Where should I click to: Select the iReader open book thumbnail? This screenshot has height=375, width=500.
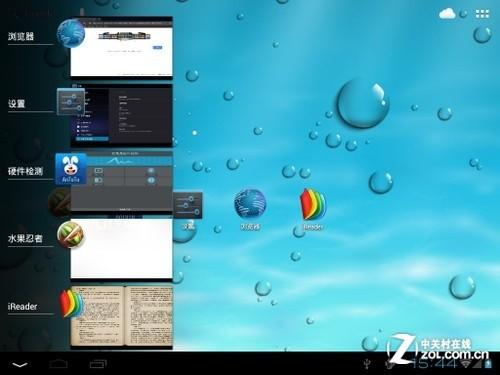(121, 316)
